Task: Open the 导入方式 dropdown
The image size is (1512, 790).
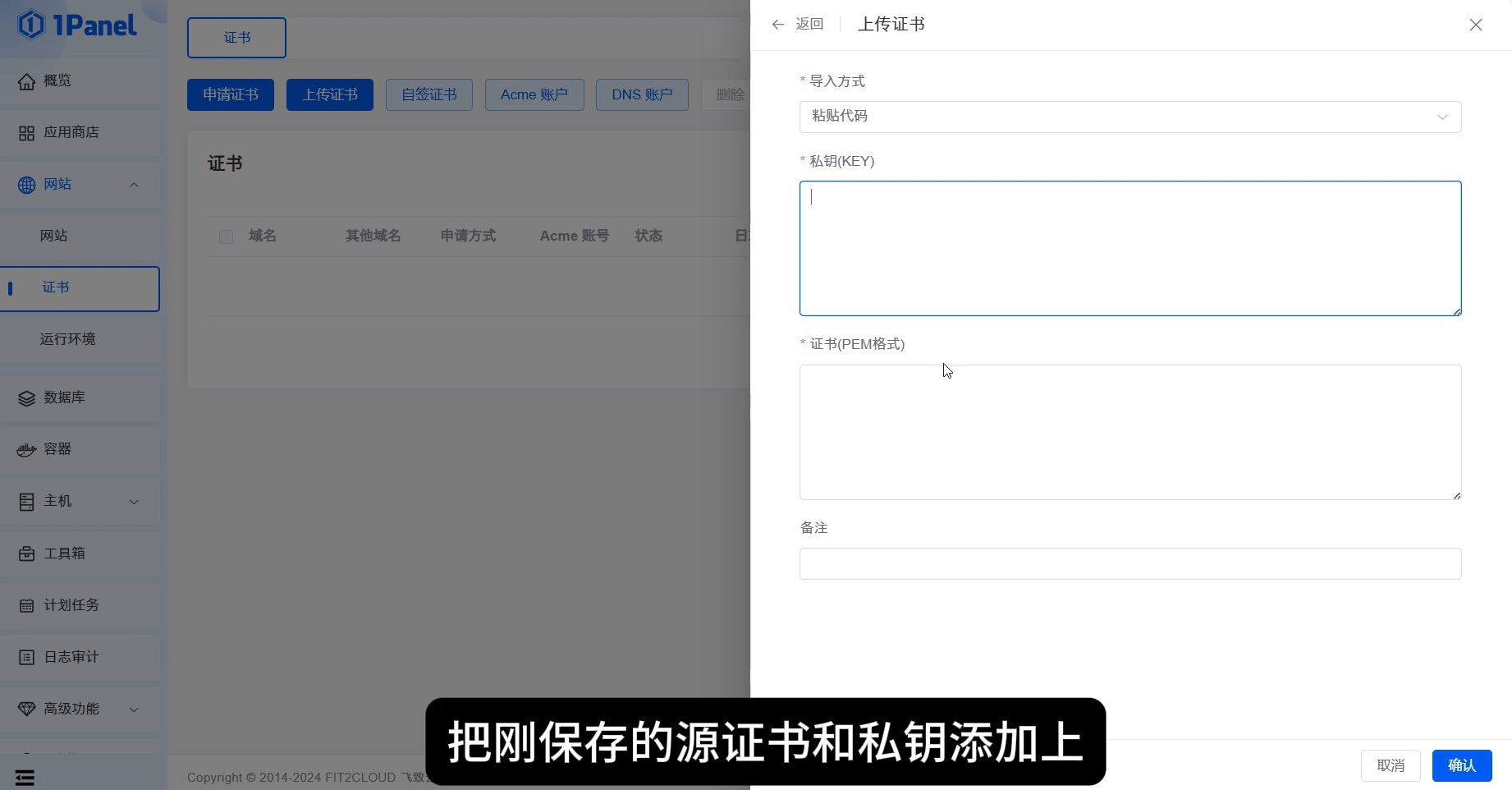Action: pyautogui.click(x=1130, y=117)
